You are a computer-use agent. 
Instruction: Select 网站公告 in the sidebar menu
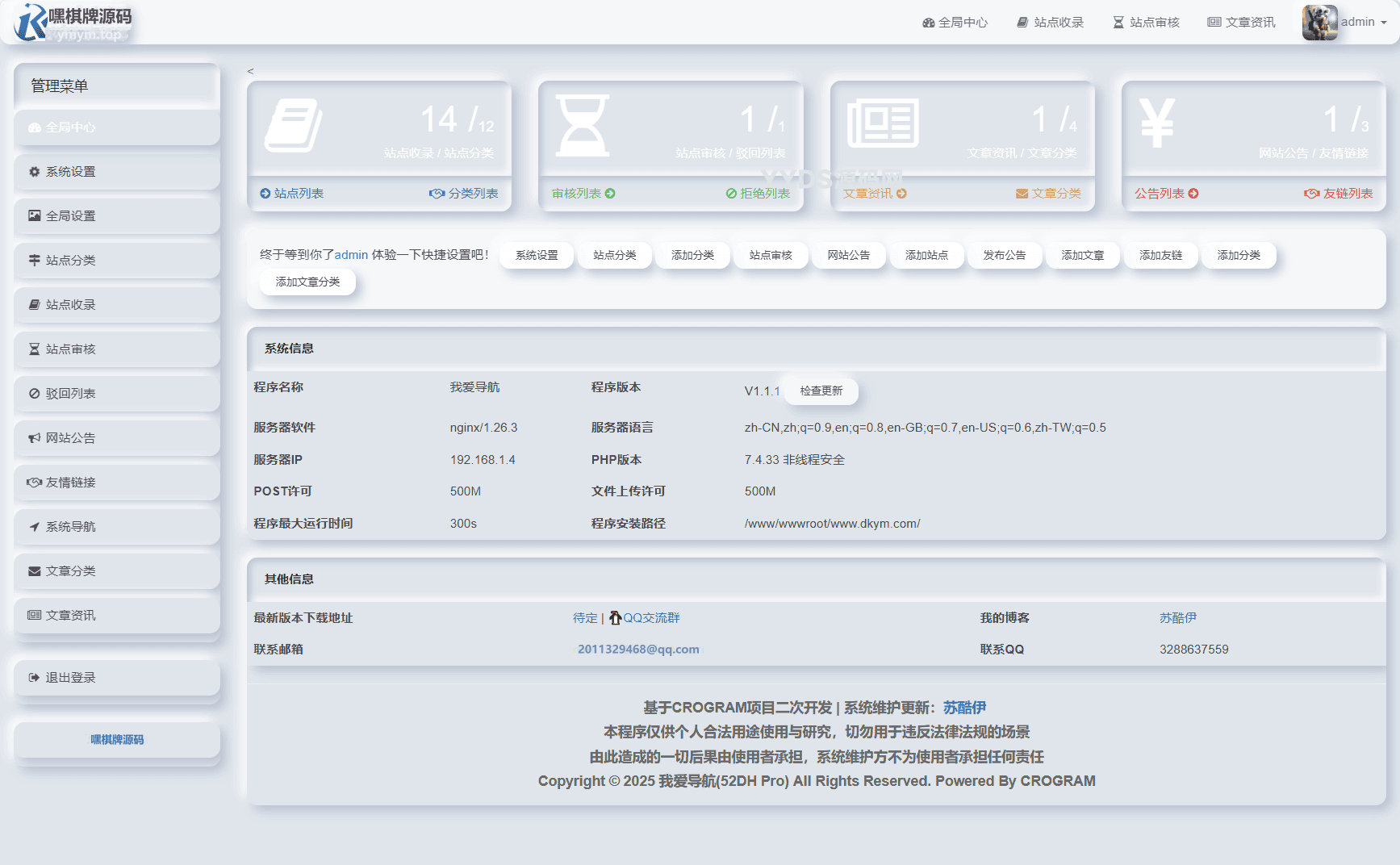tap(117, 438)
